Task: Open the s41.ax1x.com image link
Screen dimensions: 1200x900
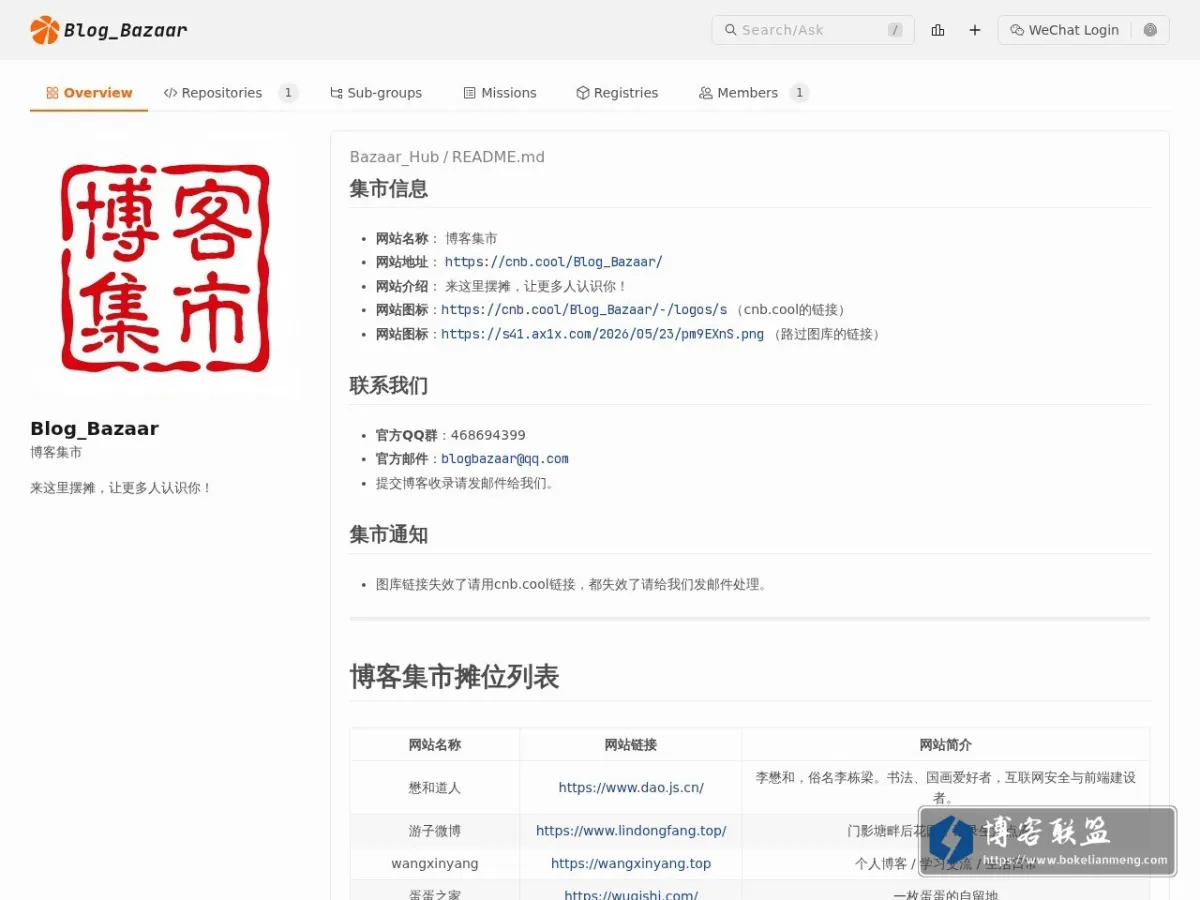Action: [602, 334]
